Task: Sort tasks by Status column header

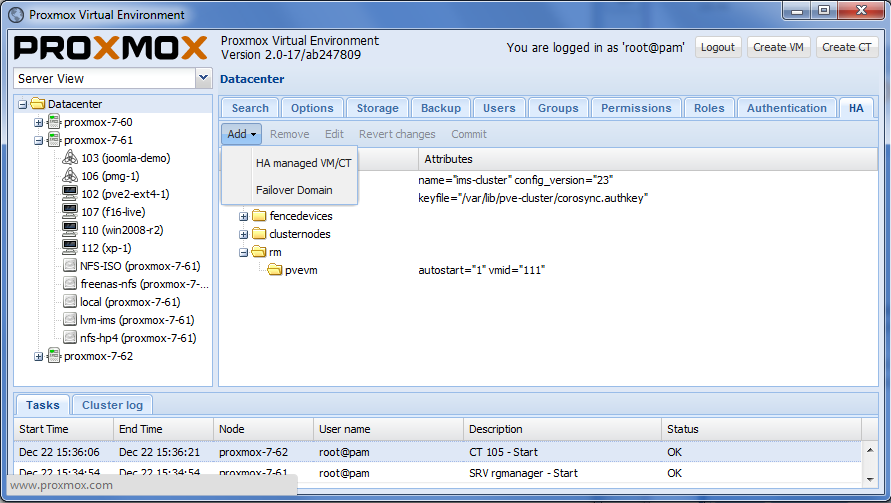Action: 761,429
